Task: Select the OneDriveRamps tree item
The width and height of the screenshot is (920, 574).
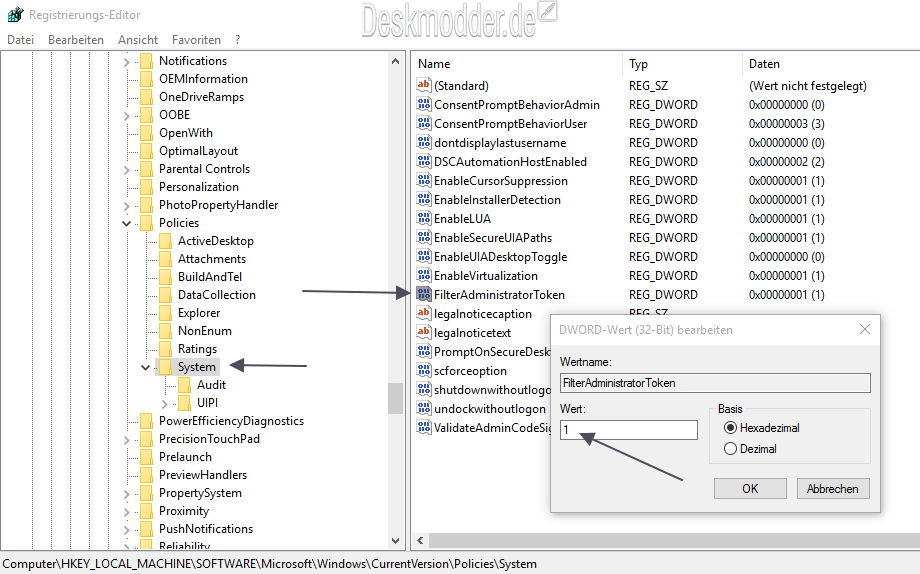Action: tap(201, 97)
